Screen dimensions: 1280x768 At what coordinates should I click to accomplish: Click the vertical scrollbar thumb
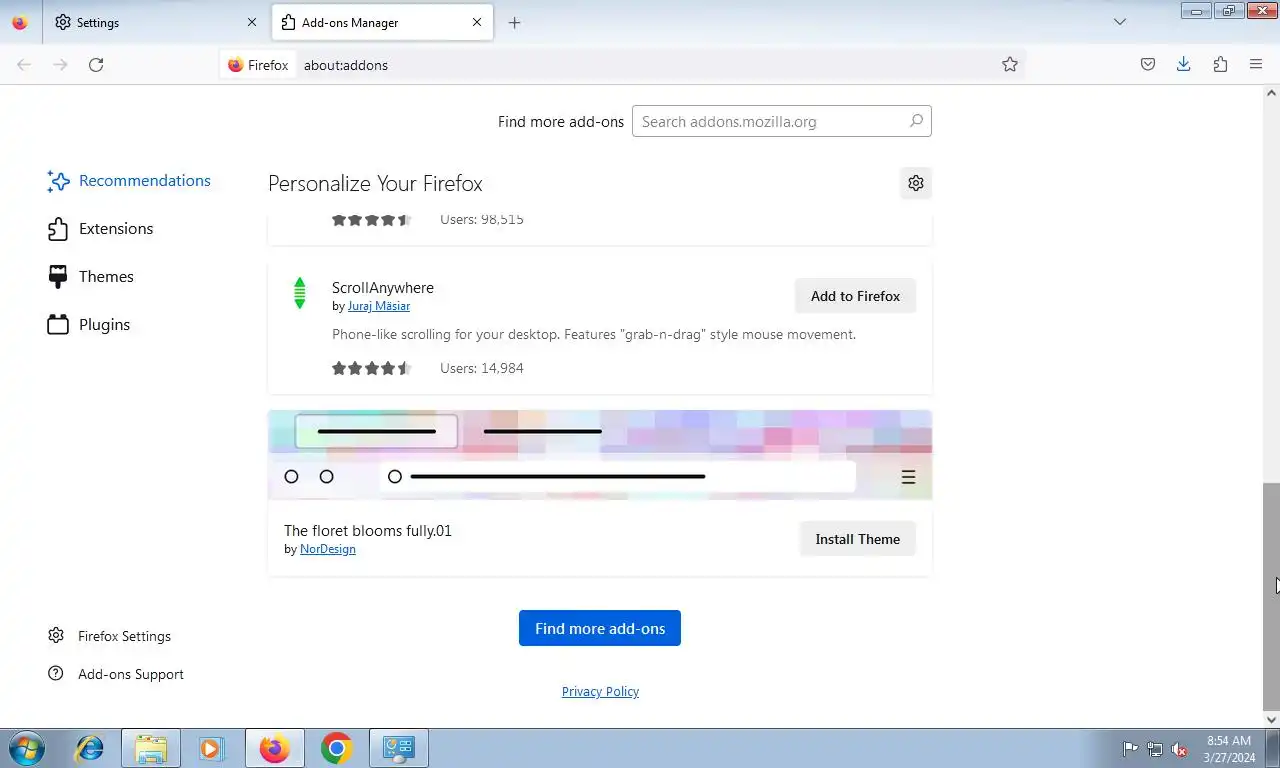click(x=1271, y=596)
